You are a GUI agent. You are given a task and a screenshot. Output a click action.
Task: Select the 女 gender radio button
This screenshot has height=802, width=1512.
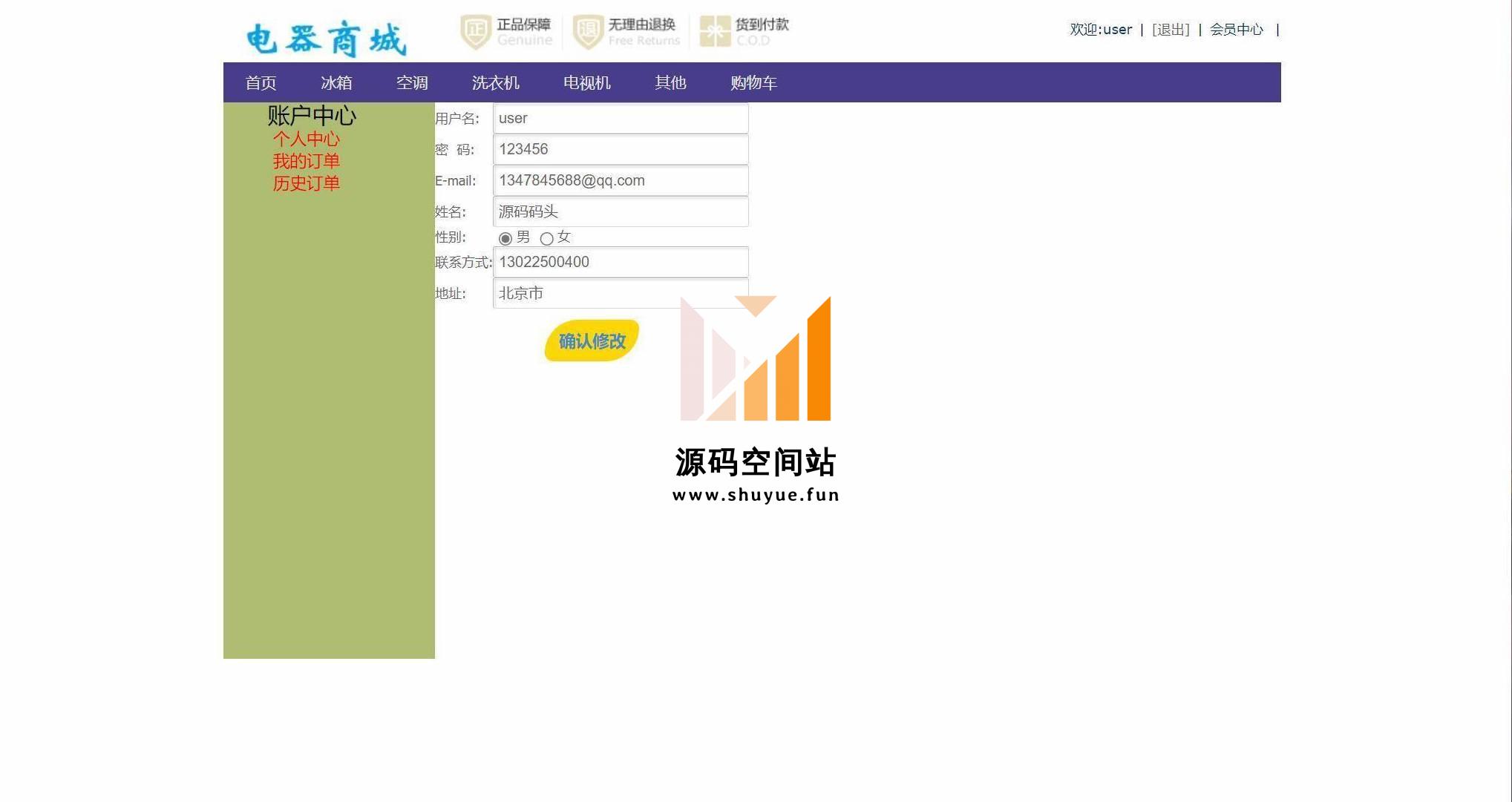pyautogui.click(x=547, y=238)
